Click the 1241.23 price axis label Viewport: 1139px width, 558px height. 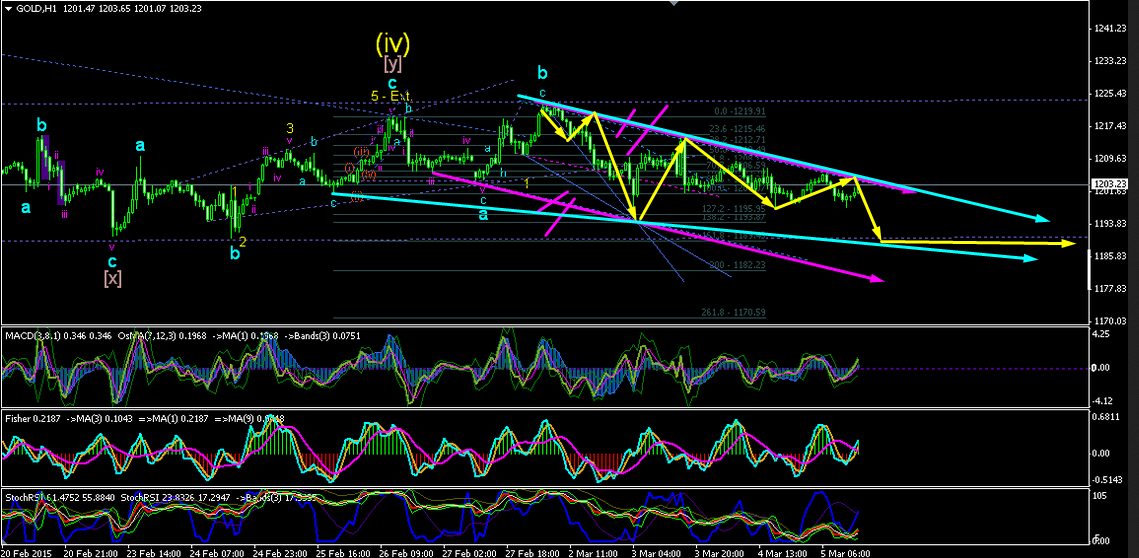click(1111, 28)
